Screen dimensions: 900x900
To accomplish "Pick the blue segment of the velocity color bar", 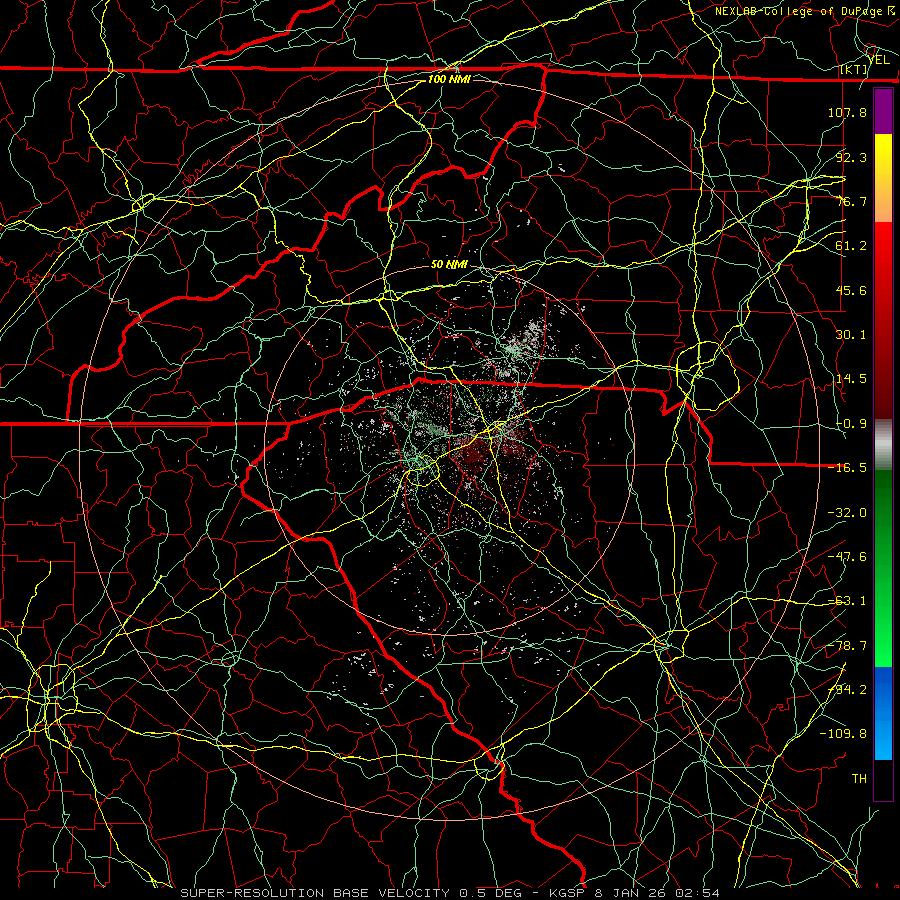I will (883, 713).
